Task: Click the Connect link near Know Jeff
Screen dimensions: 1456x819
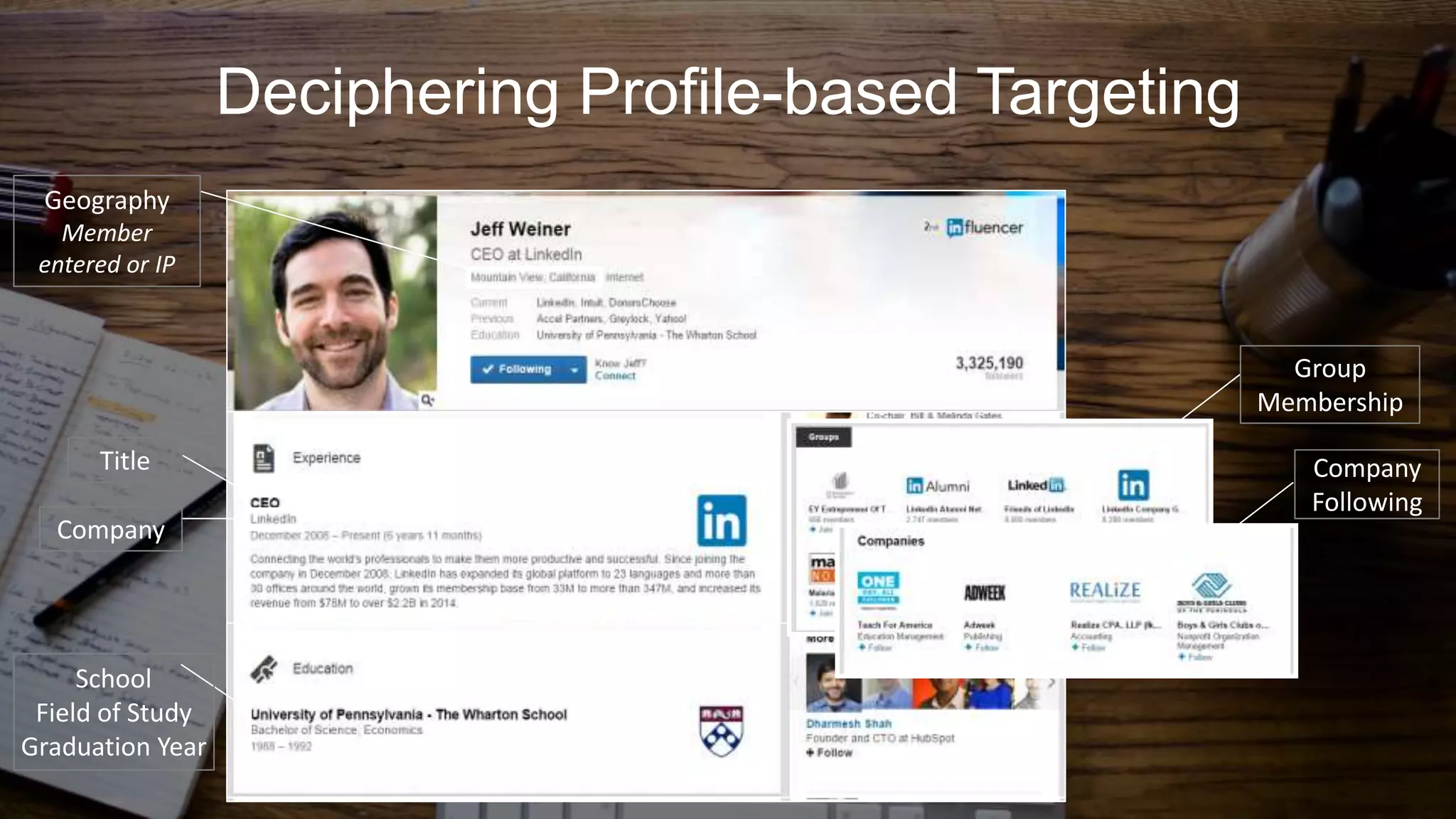Action: click(x=615, y=375)
